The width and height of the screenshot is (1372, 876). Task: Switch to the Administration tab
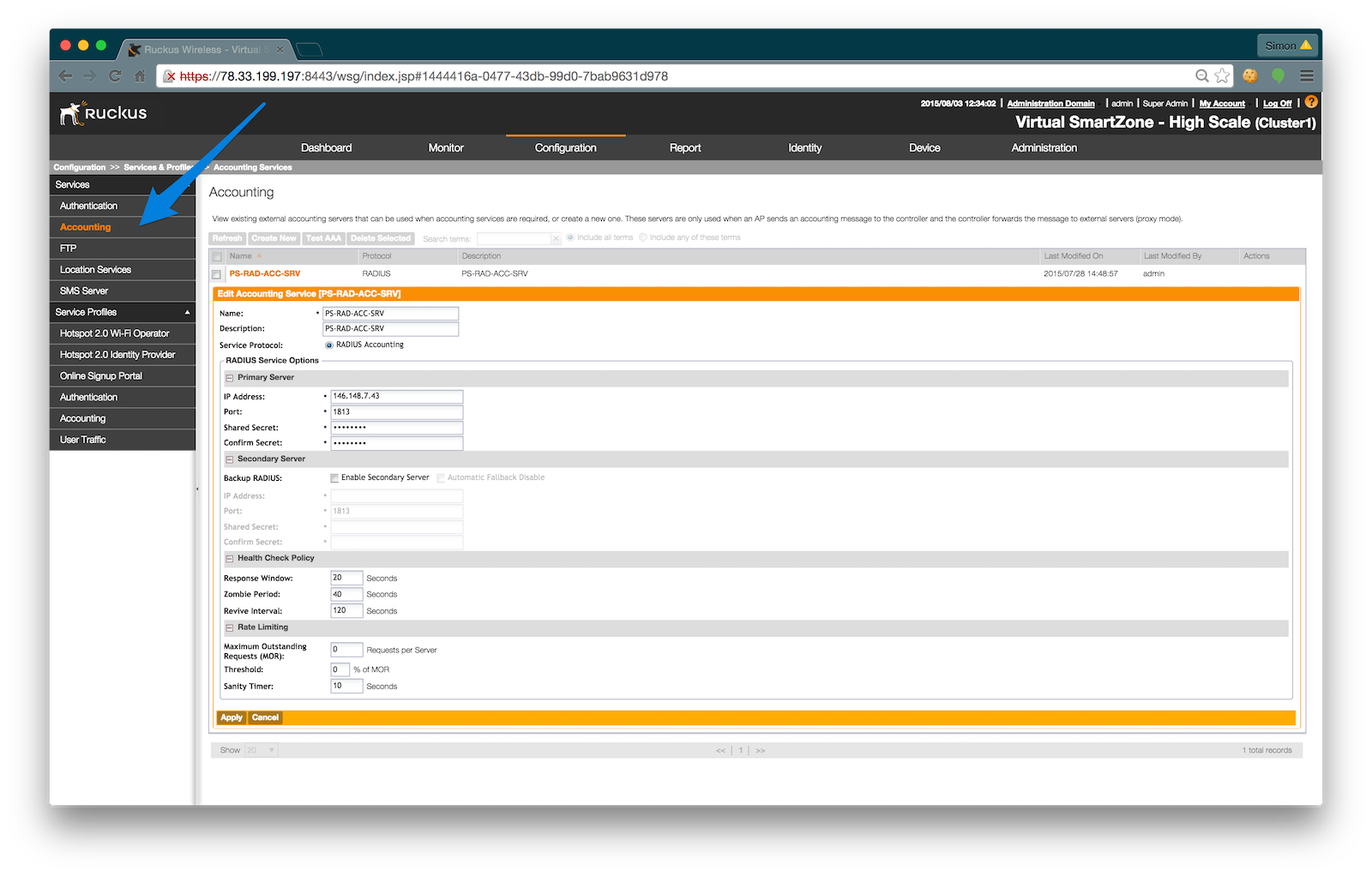(x=1044, y=147)
